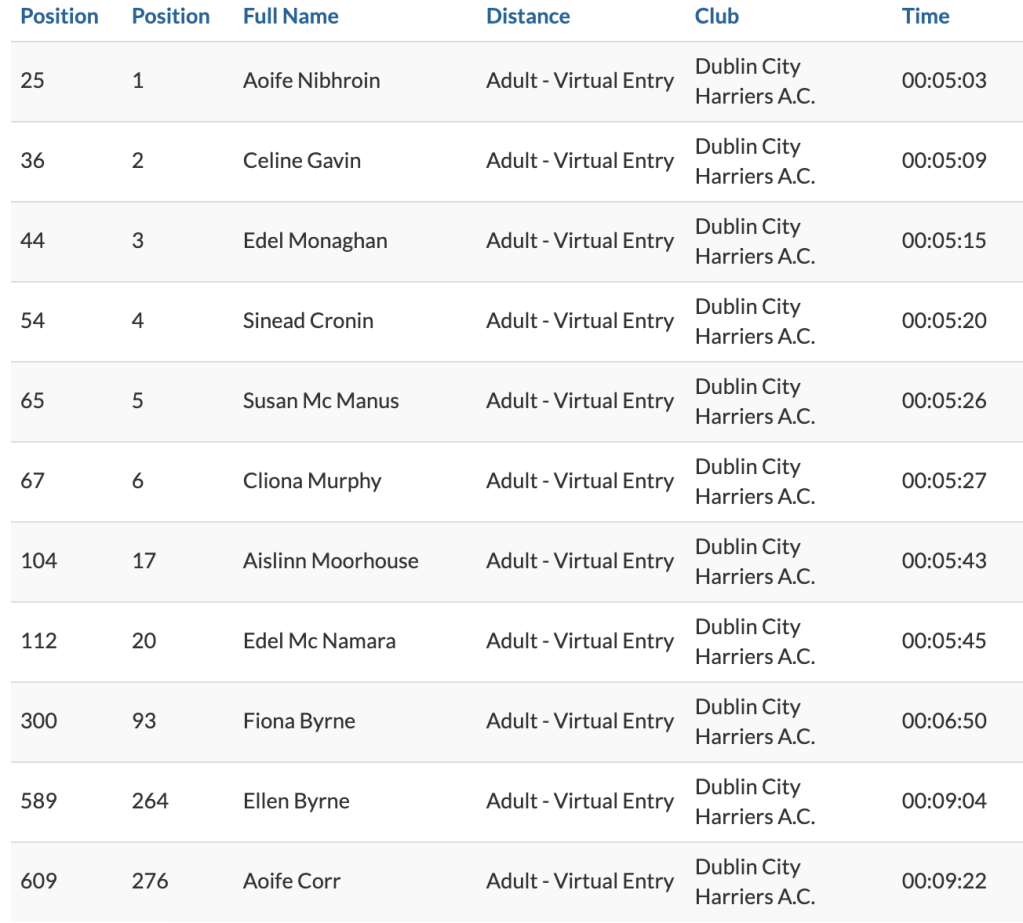Click Cliona Murphy's name cell

click(x=312, y=481)
